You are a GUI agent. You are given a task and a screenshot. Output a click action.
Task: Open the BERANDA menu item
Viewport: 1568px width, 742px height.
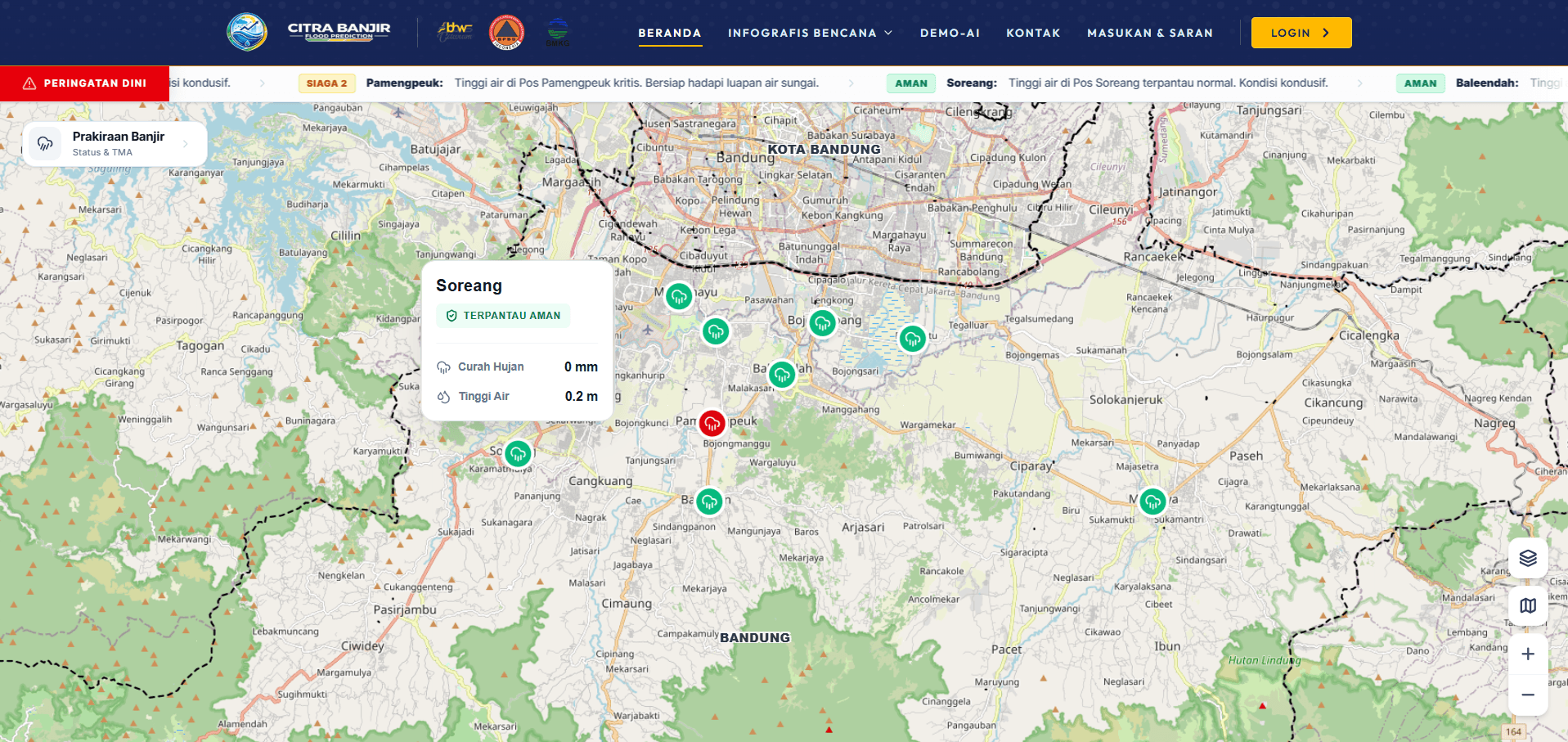[670, 33]
